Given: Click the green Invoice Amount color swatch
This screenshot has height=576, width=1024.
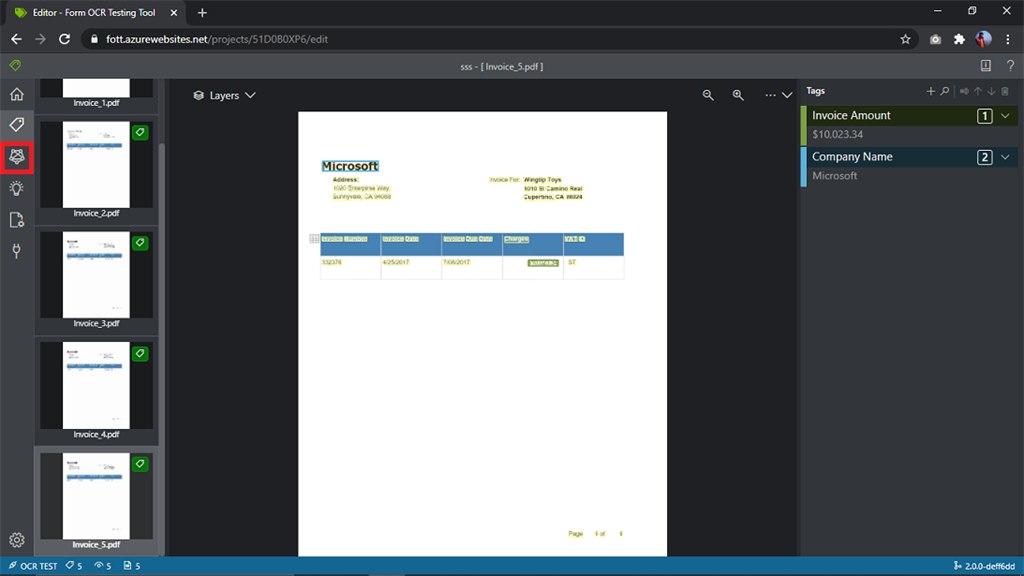Looking at the screenshot, I should (803, 123).
